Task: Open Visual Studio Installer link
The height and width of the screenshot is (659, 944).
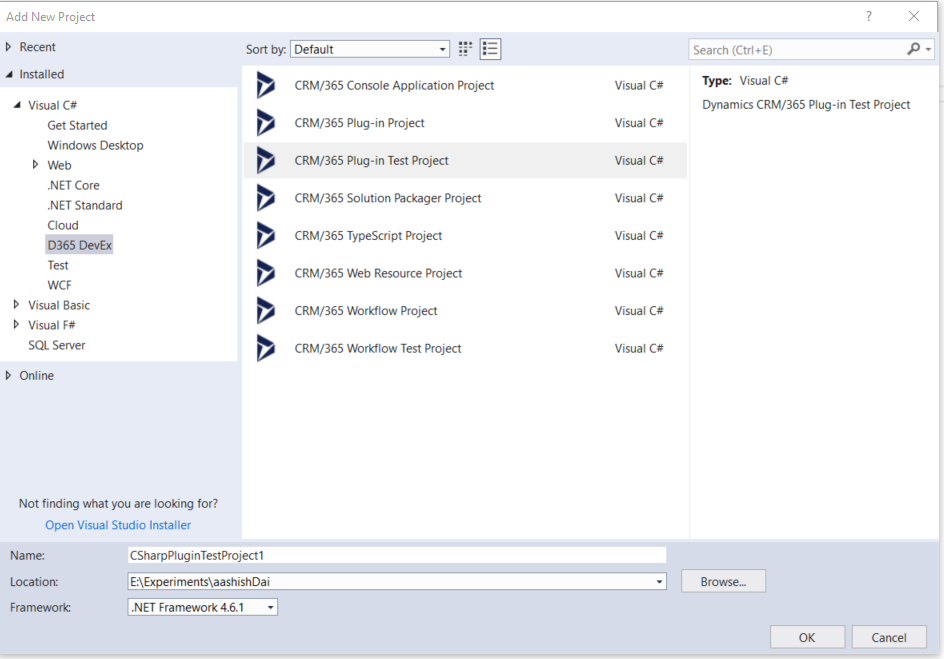Action: [118, 525]
